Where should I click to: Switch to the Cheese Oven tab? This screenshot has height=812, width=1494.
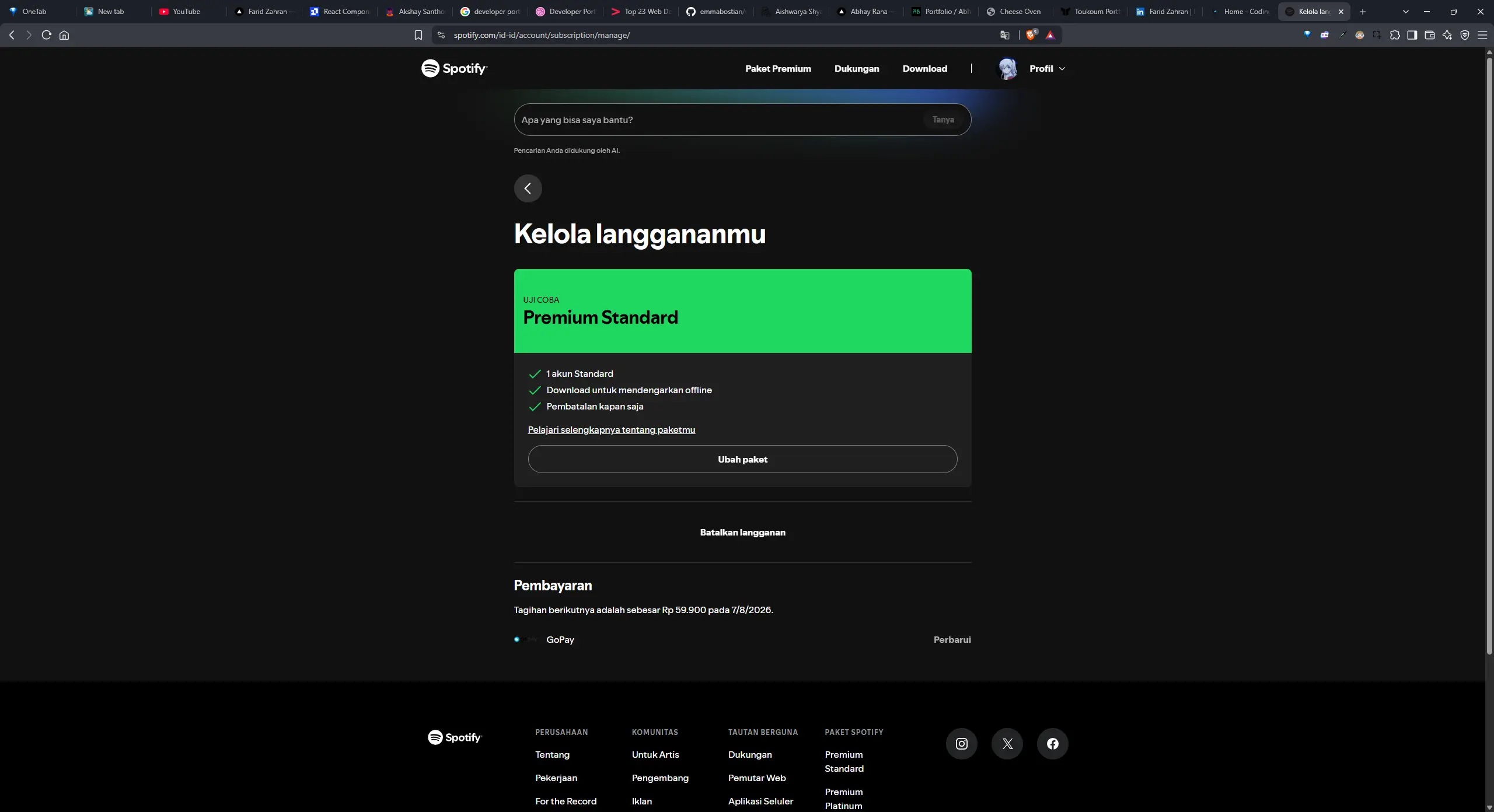coord(1016,12)
